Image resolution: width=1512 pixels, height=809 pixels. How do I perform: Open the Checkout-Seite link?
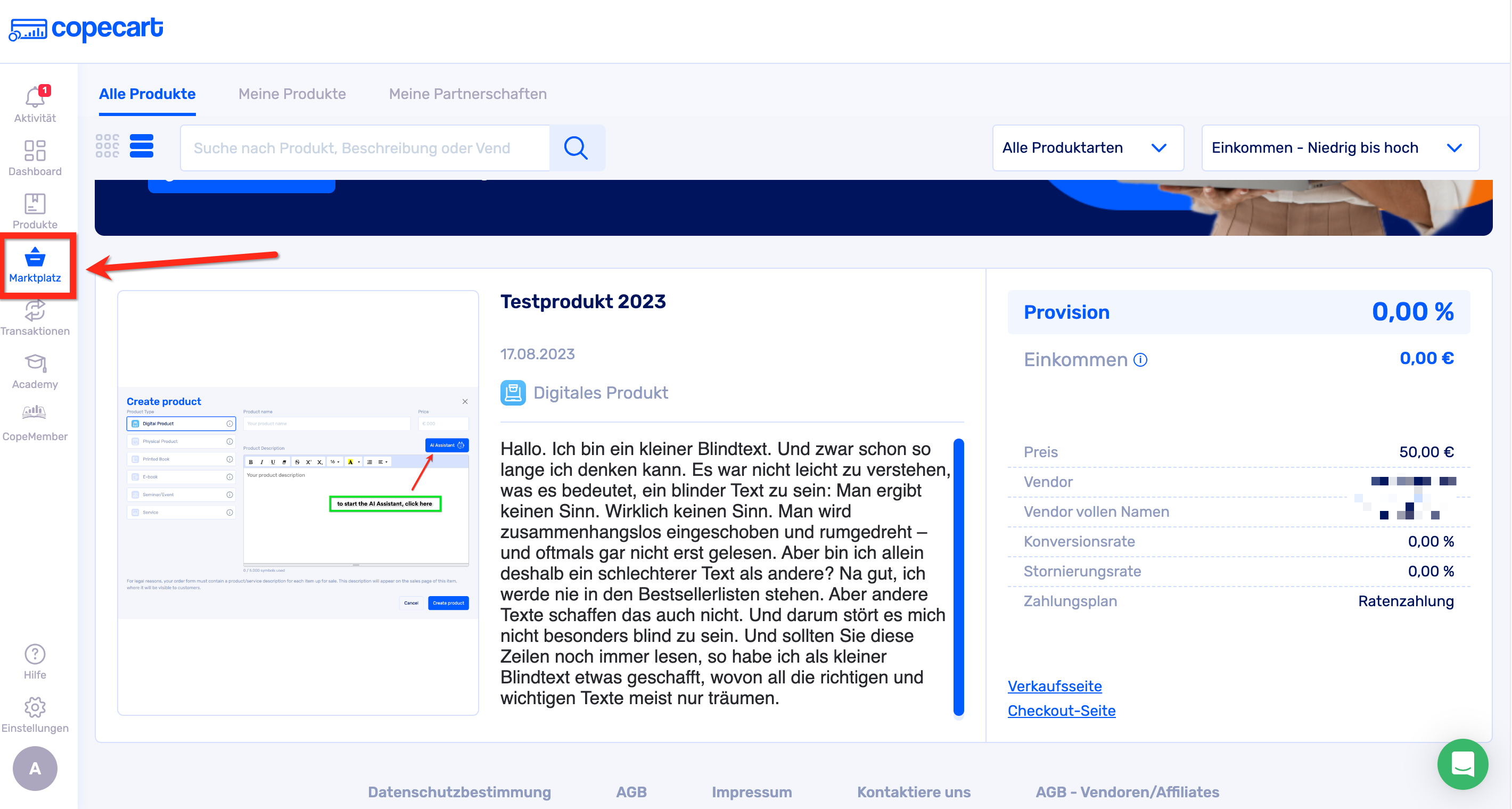click(1061, 711)
